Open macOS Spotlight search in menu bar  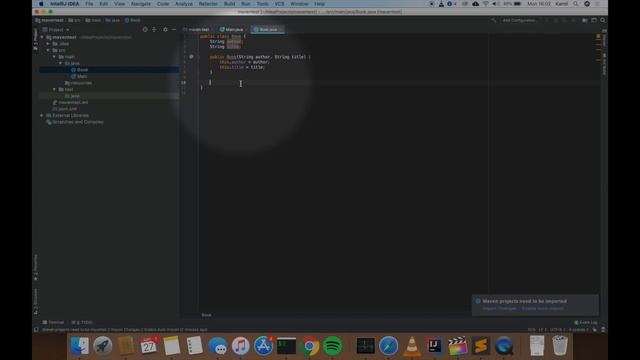(576, 4)
